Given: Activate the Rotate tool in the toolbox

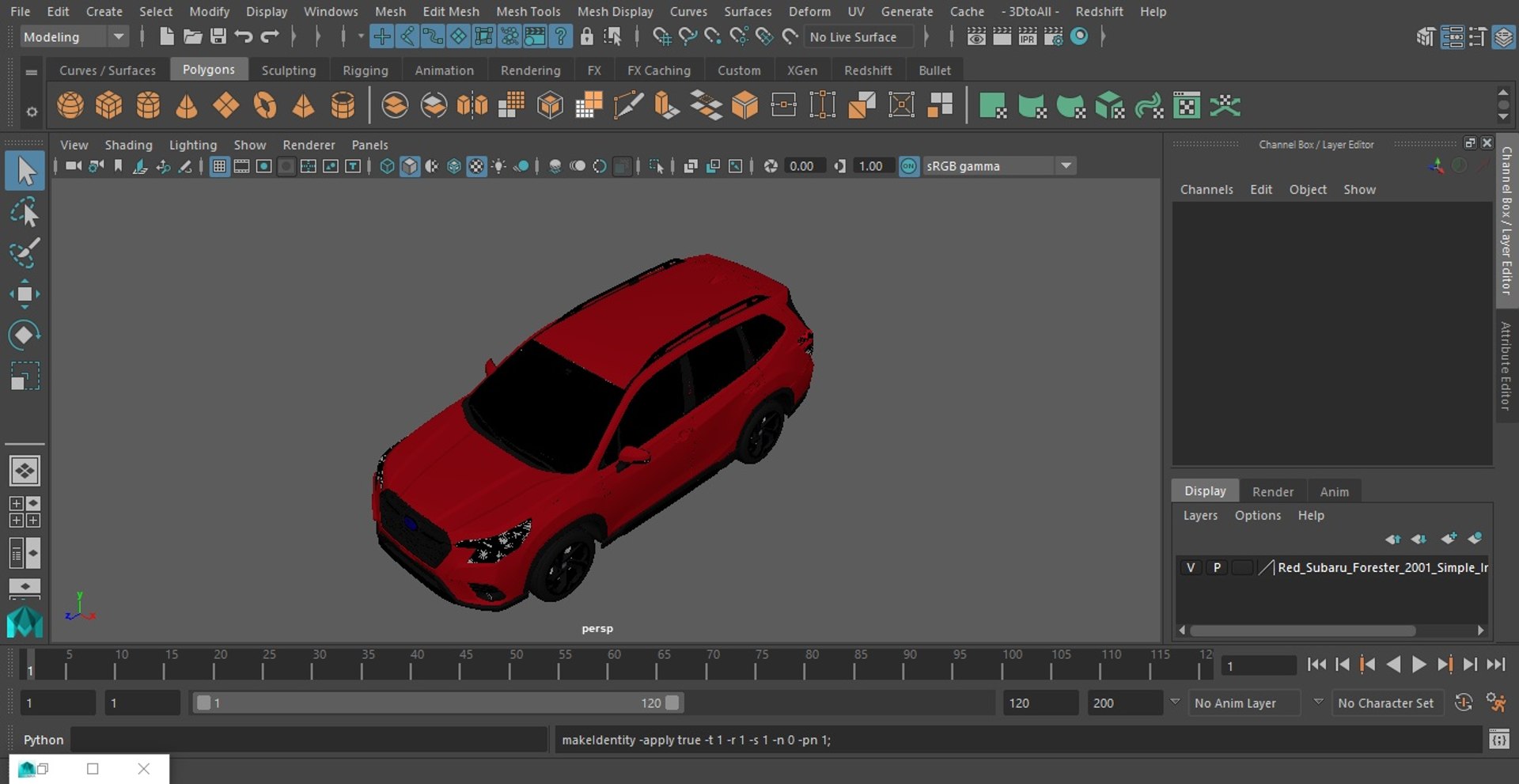Looking at the screenshot, I should (x=25, y=335).
